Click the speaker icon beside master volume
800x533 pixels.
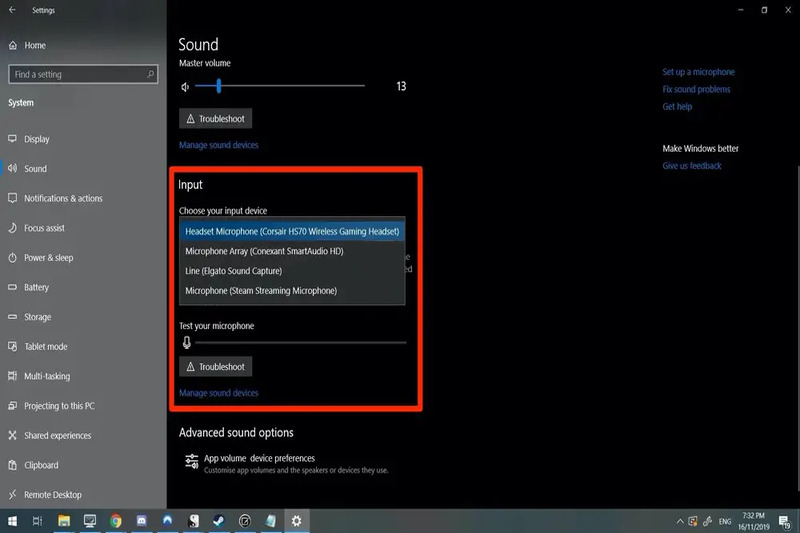pos(185,87)
